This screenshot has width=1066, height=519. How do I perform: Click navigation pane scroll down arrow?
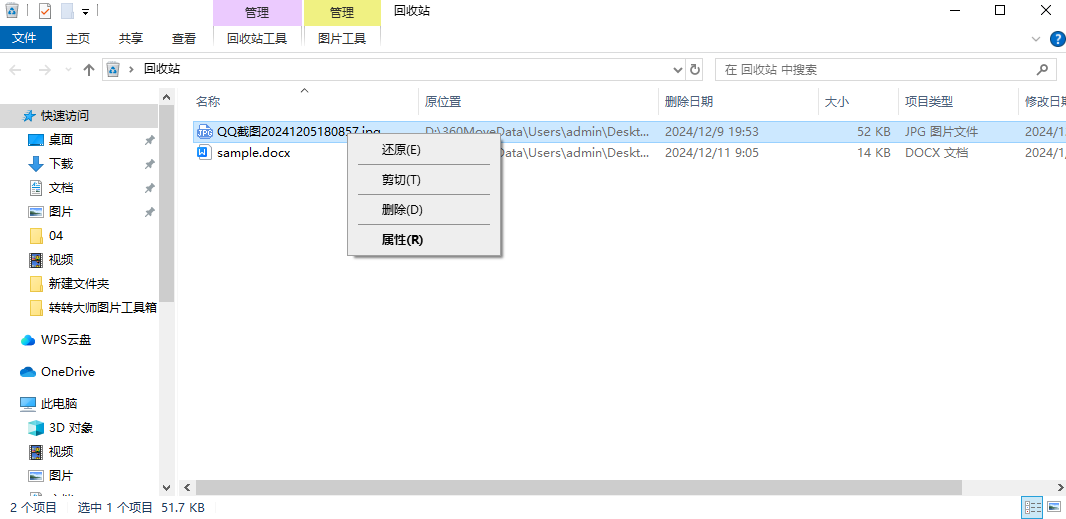pos(167,487)
